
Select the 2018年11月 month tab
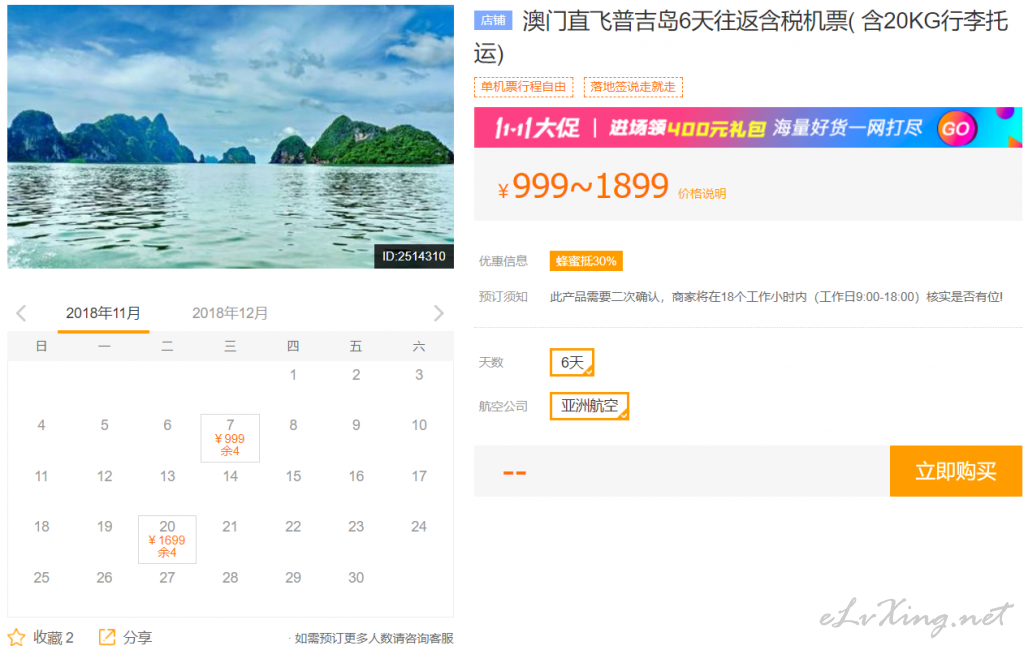pyautogui.click(x=103, y=313)
